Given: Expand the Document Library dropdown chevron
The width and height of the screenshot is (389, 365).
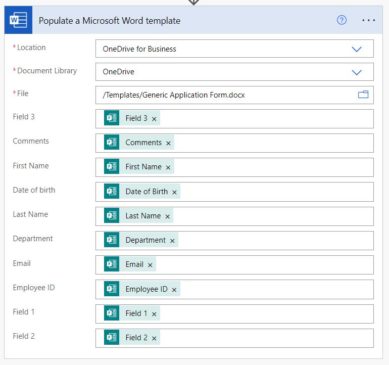Looking at the screenshot, I should tap(357, 72).
